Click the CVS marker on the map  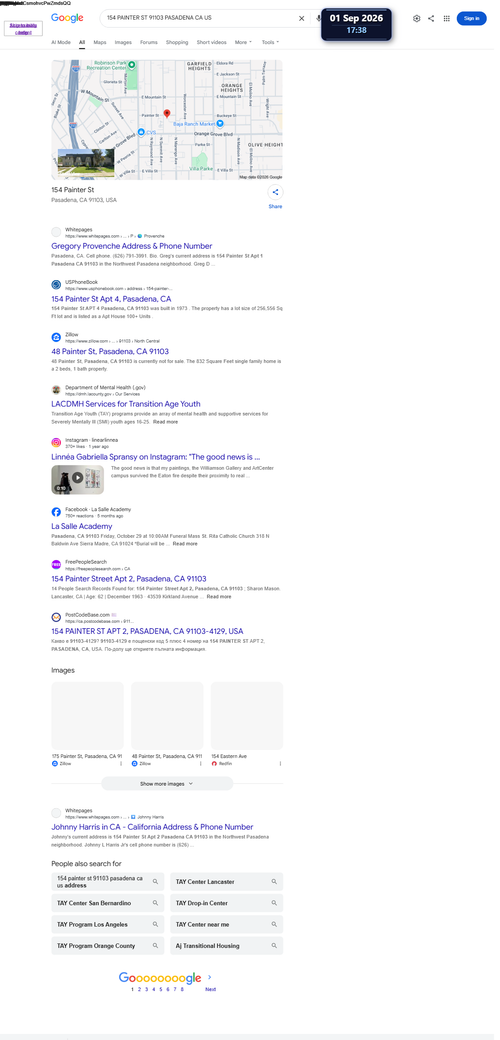coord(142,132)
